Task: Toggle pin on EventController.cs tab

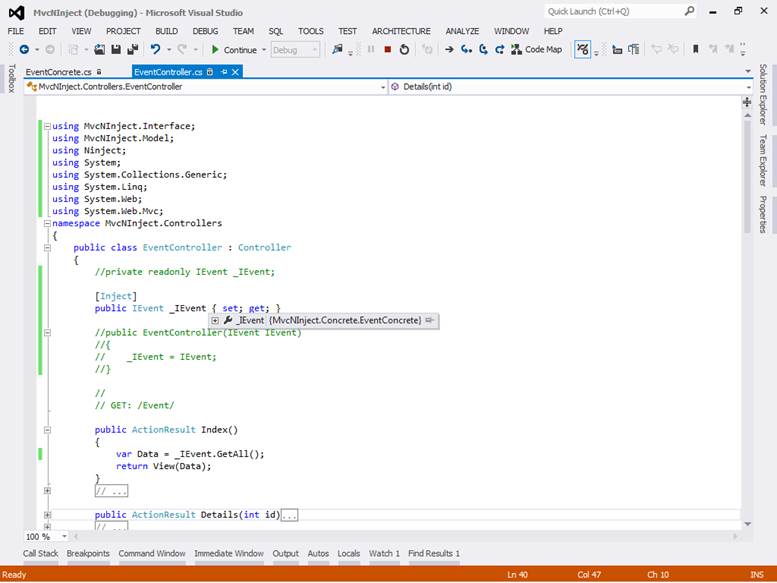Action: tap(224, 72)
